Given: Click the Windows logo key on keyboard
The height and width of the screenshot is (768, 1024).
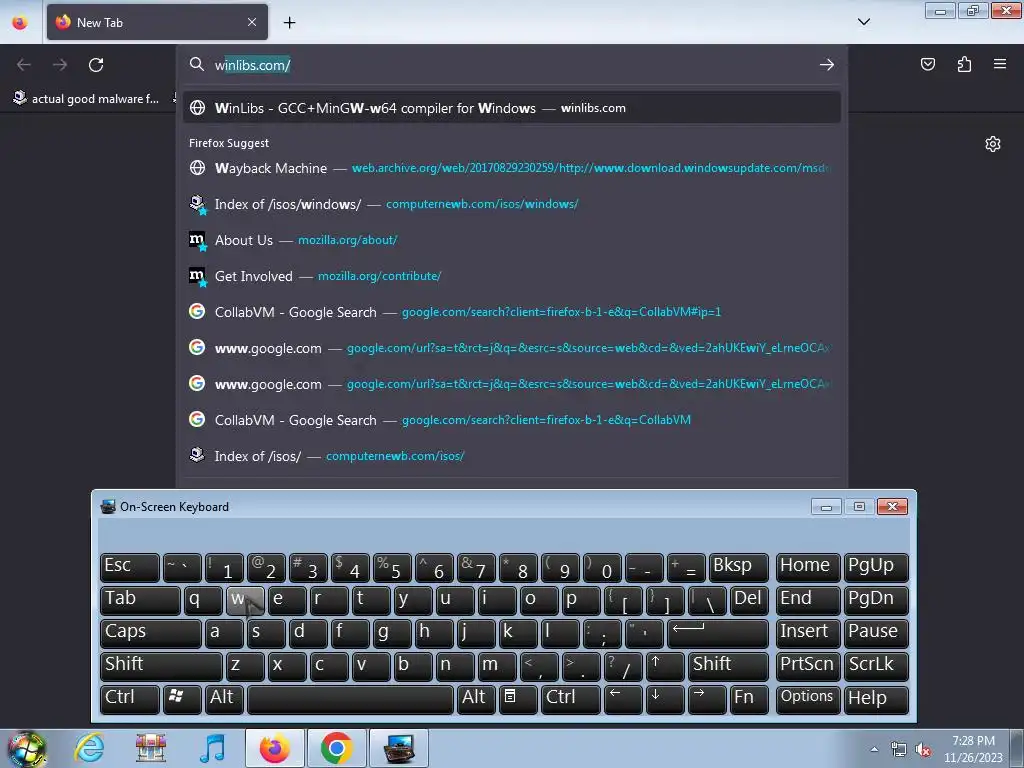Looking at the screenshot, I should [x=182, y=698].
